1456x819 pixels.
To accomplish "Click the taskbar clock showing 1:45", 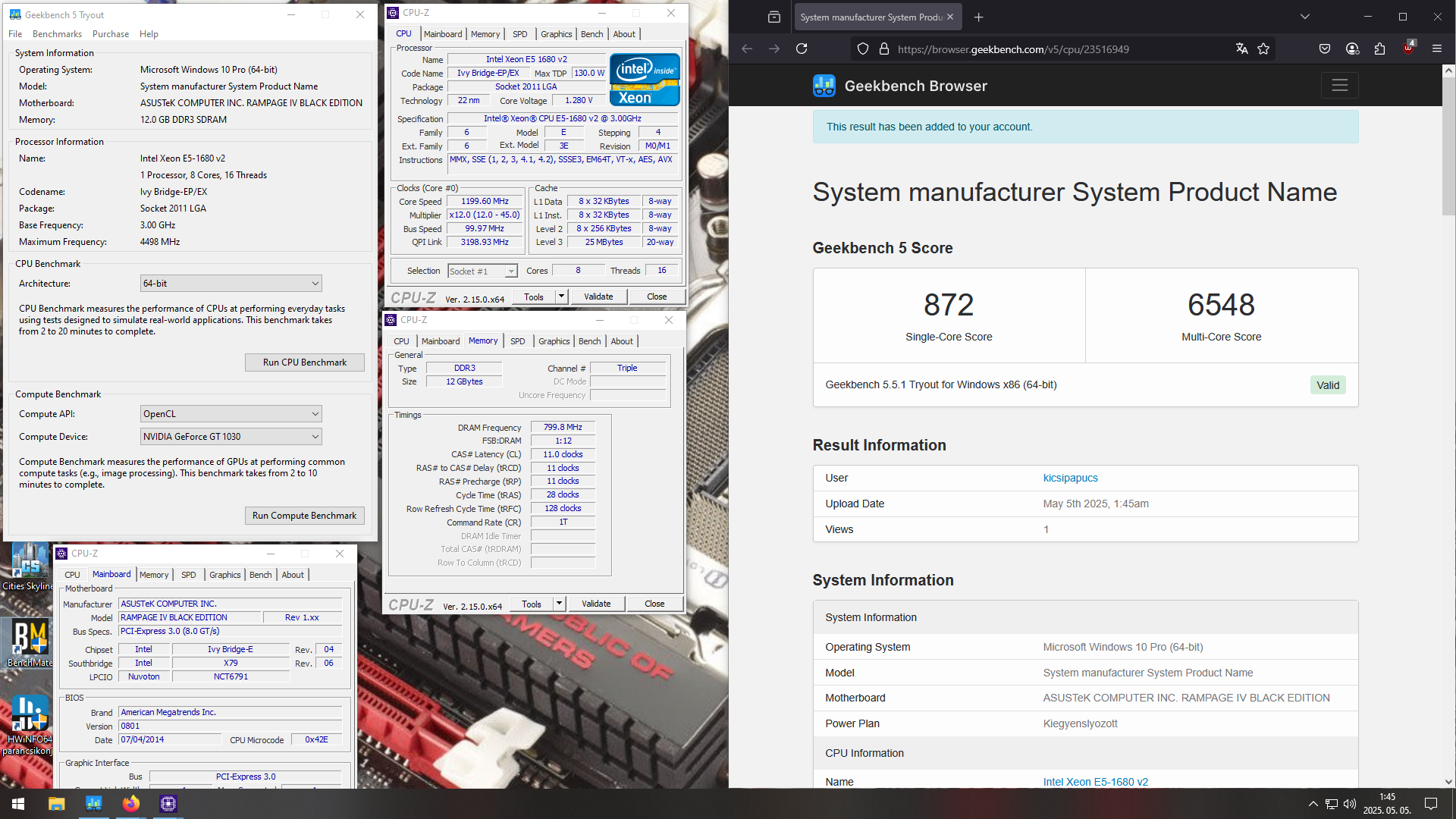I will [1387, 803].
